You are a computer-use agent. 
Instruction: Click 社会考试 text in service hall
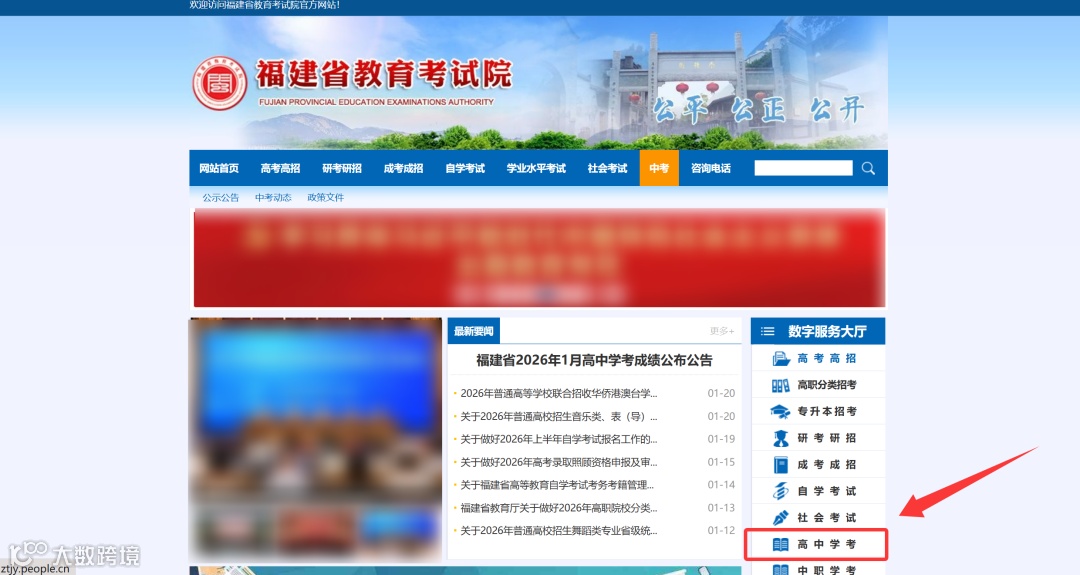click(827, 518)
